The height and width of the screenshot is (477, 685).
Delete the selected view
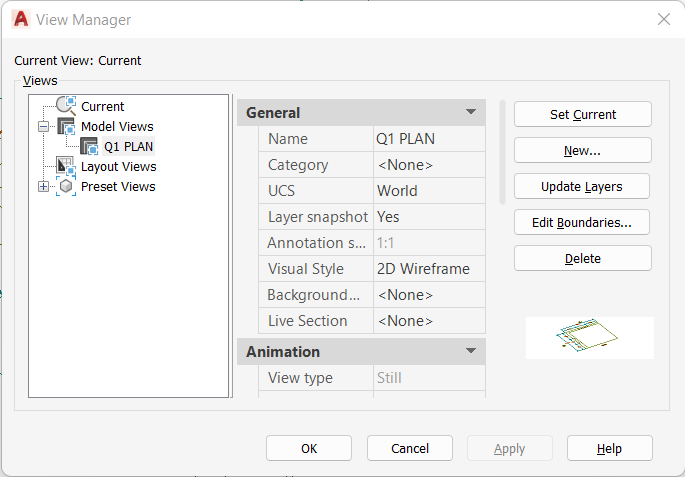(x=582, y=258)
